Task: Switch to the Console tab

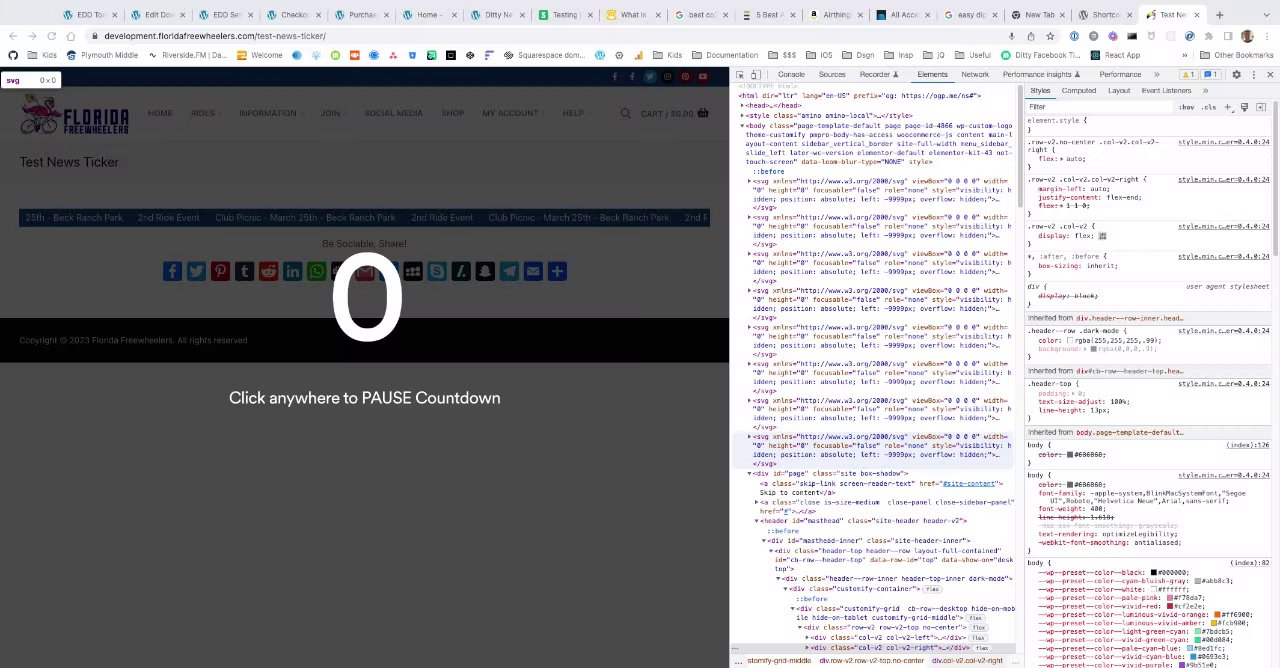Action: [x=791, y=75]
